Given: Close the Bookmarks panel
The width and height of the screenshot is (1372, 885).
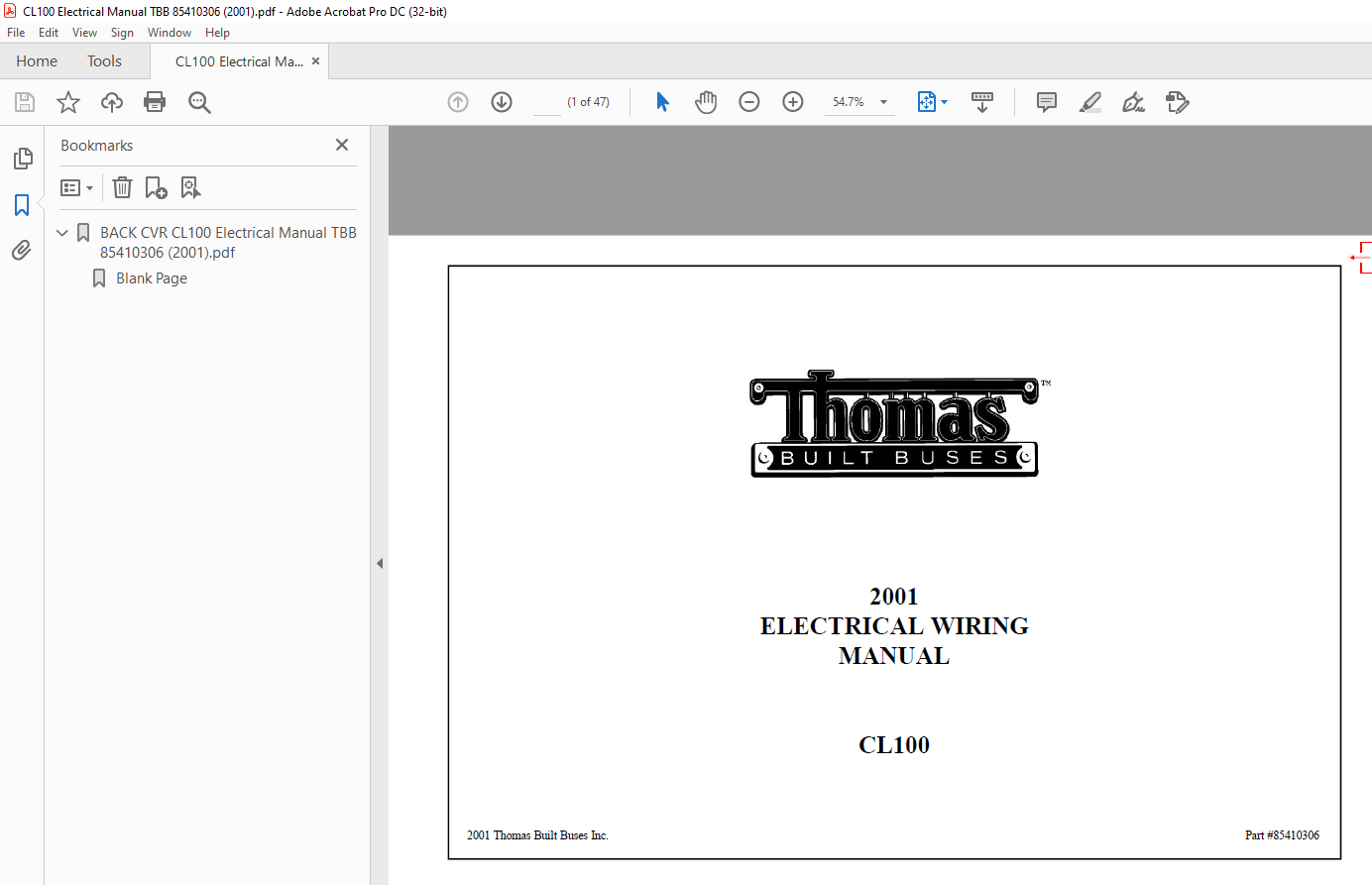Looking at the screenshot, I should [342, 145].
